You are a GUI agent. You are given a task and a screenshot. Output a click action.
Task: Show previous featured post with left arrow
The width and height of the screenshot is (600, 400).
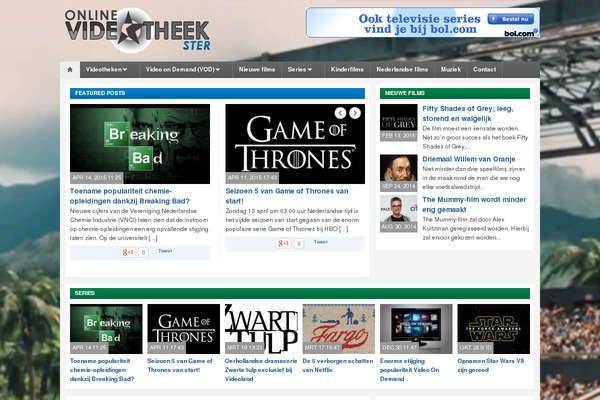pyautogui.click(x=340, y=113)
